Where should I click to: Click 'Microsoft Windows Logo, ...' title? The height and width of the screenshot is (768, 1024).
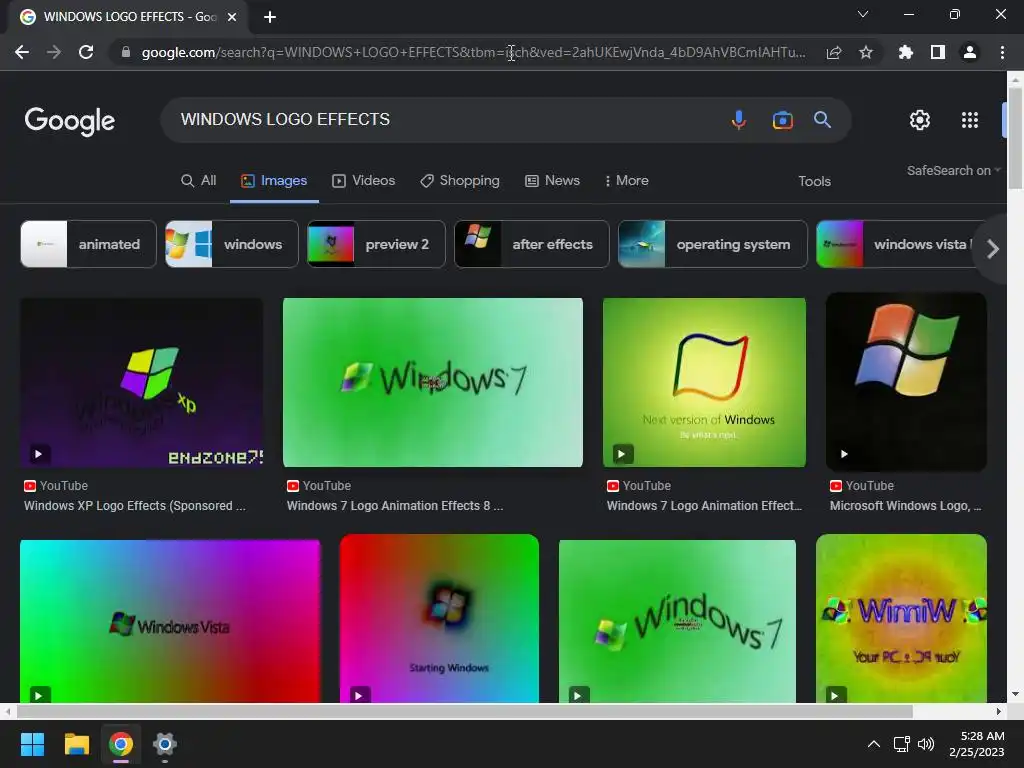[x=905, y=505]
